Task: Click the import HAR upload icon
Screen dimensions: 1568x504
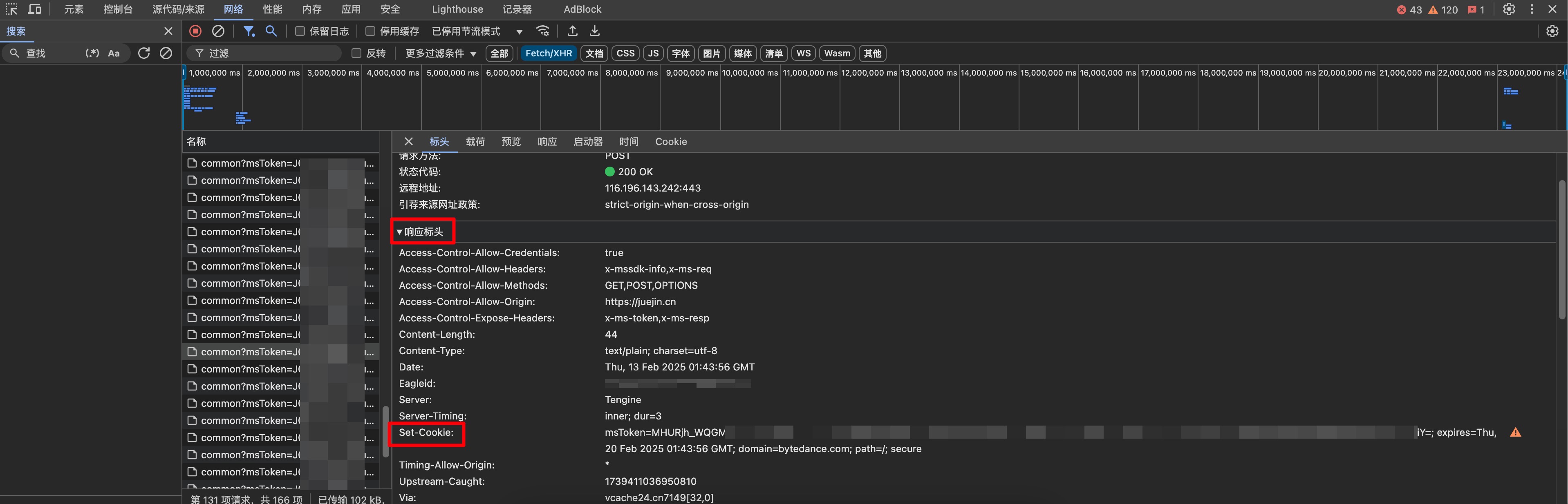Action: point(572,31)
